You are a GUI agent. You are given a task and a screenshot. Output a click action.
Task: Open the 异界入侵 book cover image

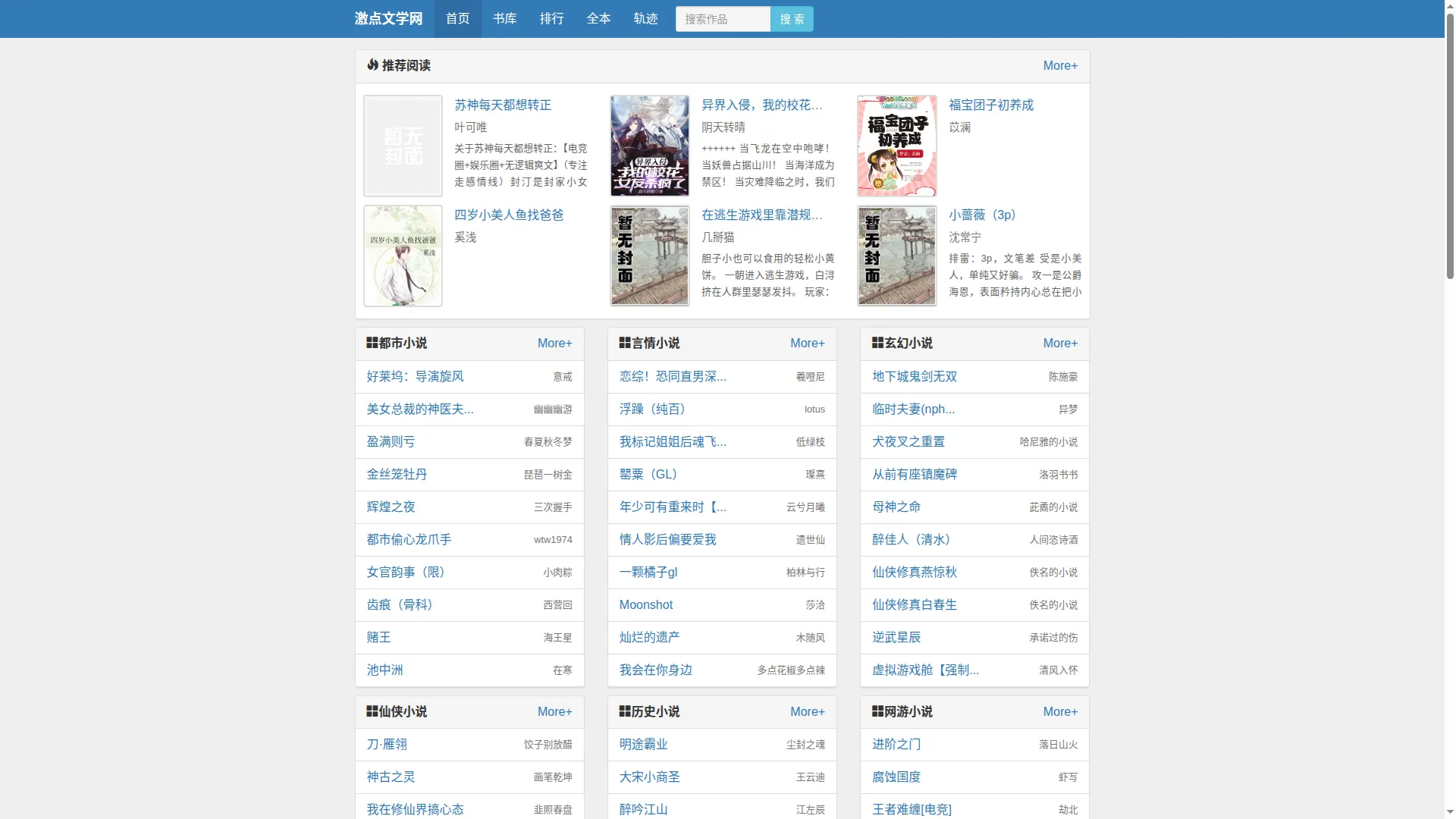(650, 146)
